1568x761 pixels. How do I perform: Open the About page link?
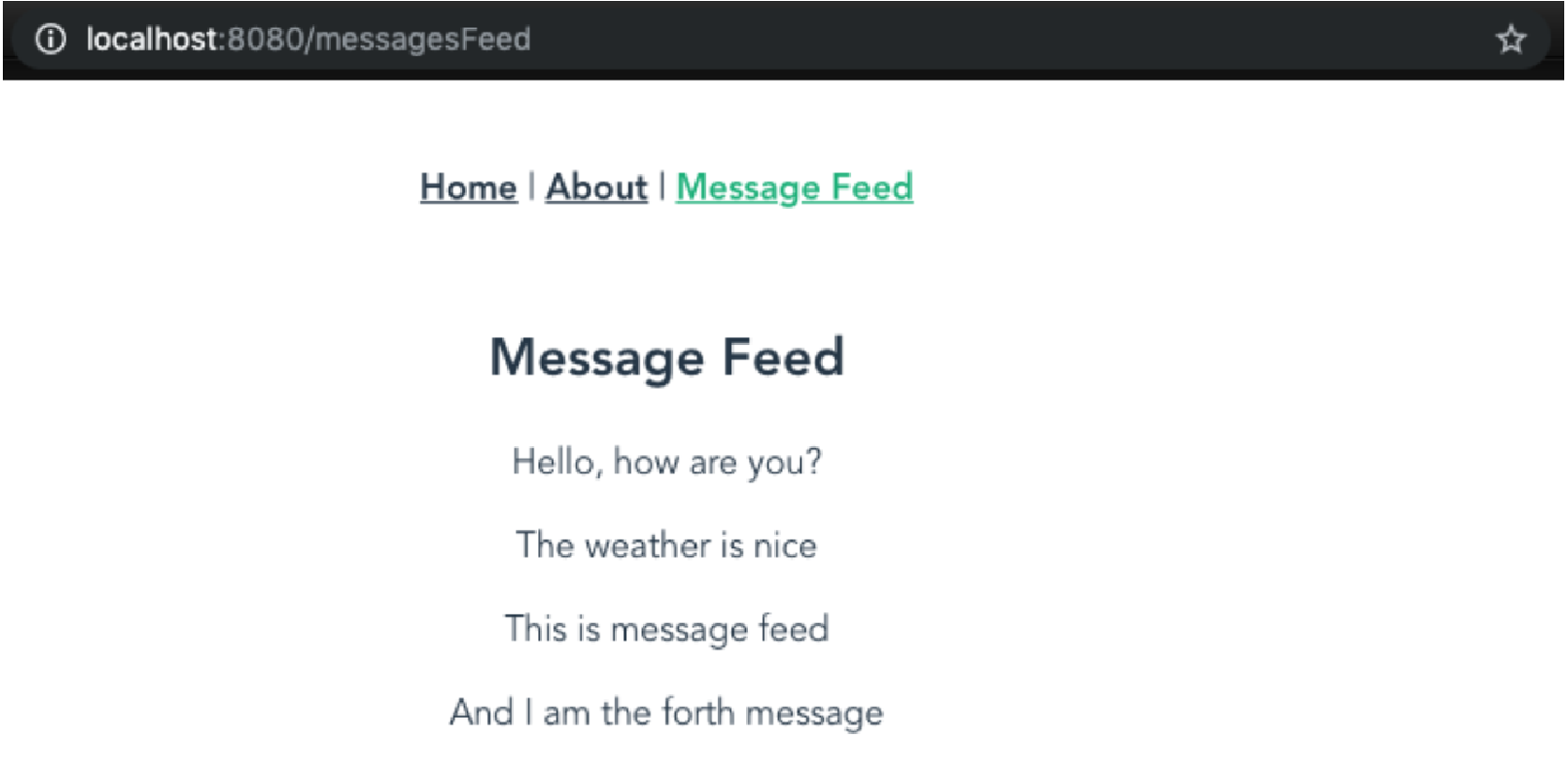click(597, 187)
